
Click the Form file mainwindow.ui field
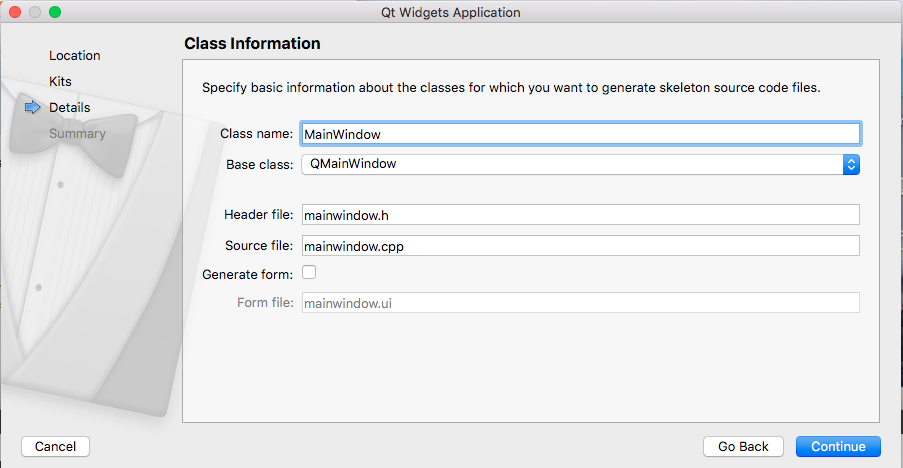pyautogui.click(x=580, y=303)
